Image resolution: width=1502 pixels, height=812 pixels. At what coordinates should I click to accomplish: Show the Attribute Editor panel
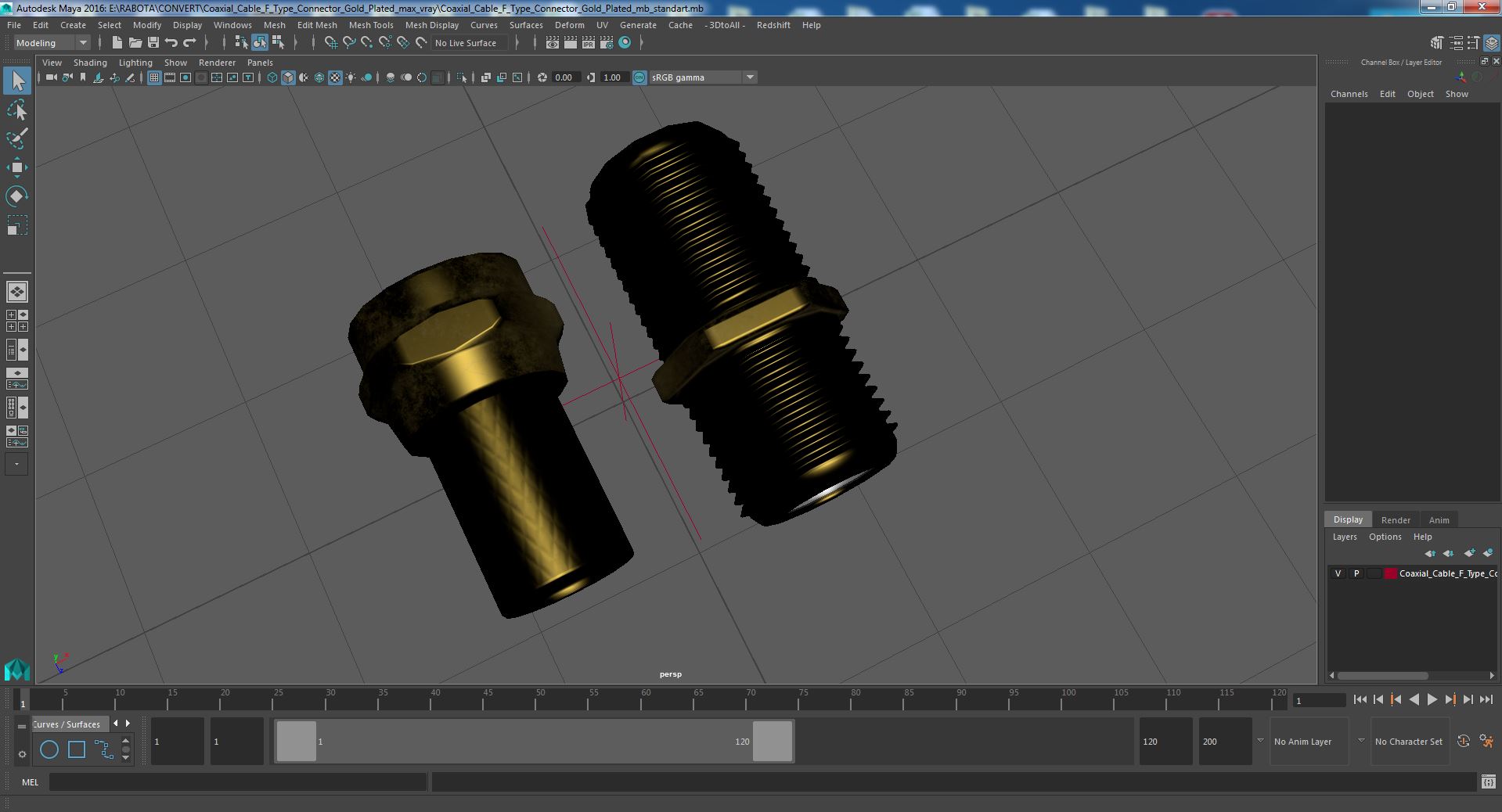(1456, 43)
